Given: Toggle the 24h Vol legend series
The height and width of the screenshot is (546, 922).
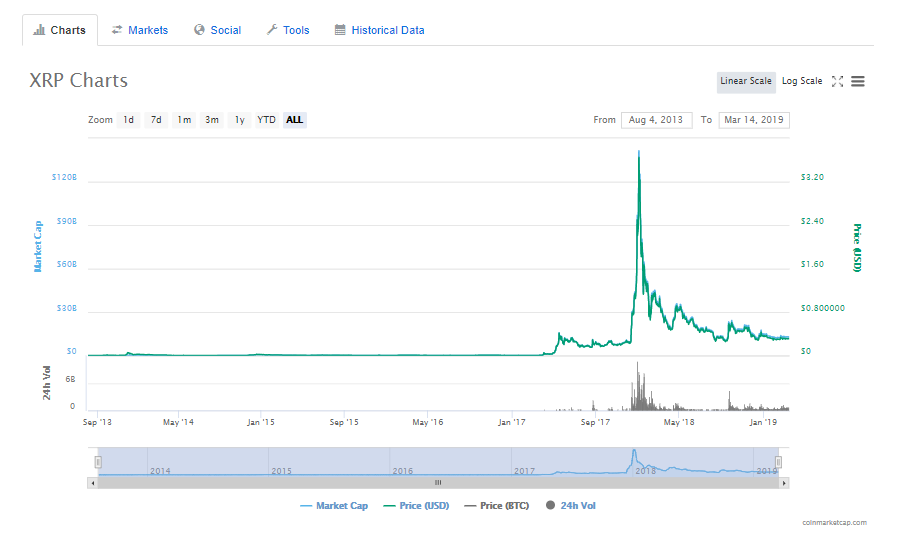Looking at the screenshot, I should [571, 505].
